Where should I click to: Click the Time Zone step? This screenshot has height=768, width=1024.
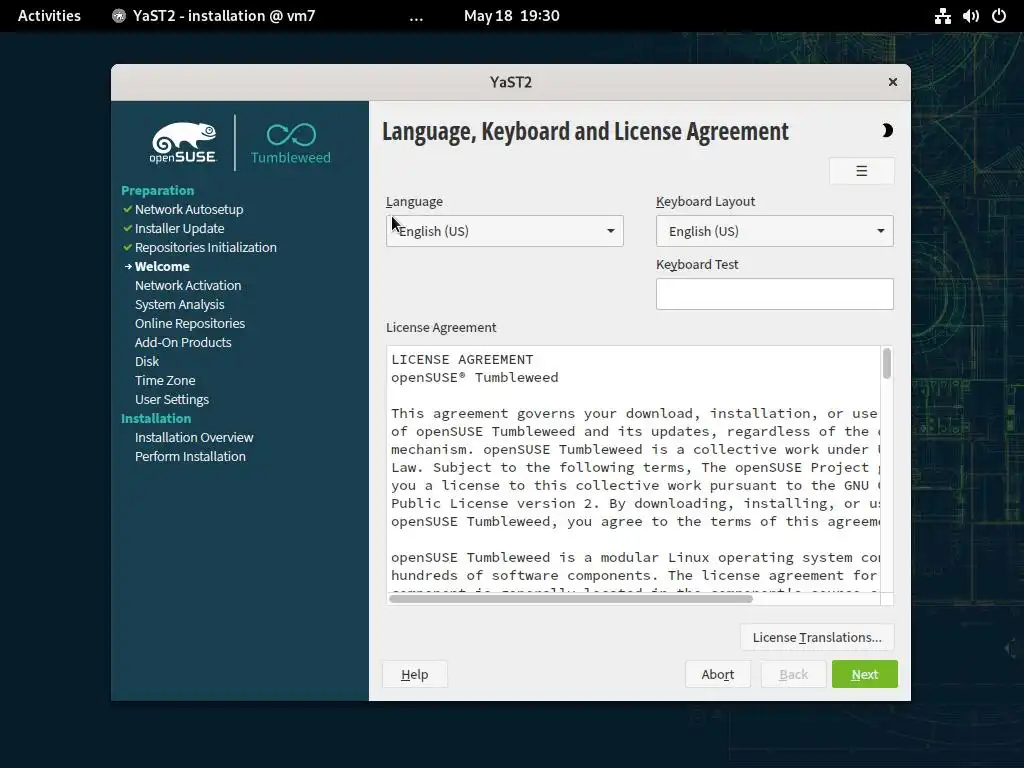coord(165,380)
